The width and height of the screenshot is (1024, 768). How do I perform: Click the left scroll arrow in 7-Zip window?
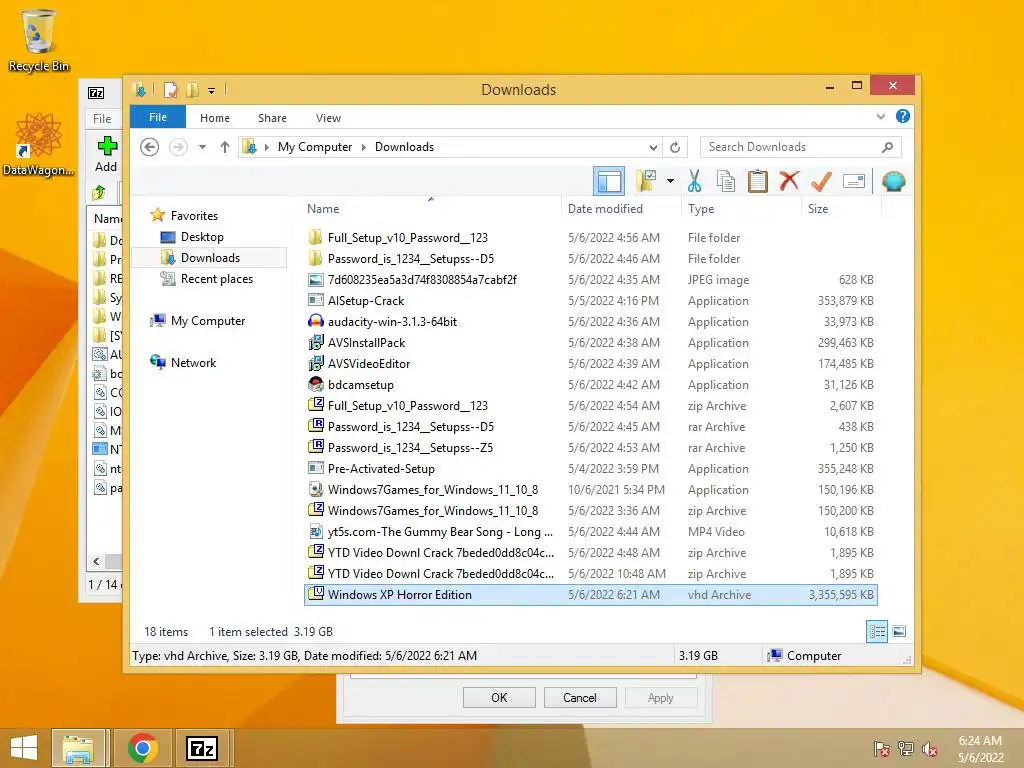[x=96, y=561]
